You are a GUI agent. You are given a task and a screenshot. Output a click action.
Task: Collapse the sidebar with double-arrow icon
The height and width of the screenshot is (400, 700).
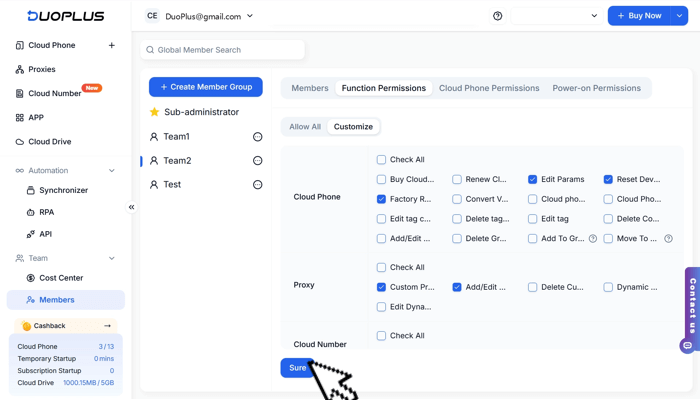131,207
